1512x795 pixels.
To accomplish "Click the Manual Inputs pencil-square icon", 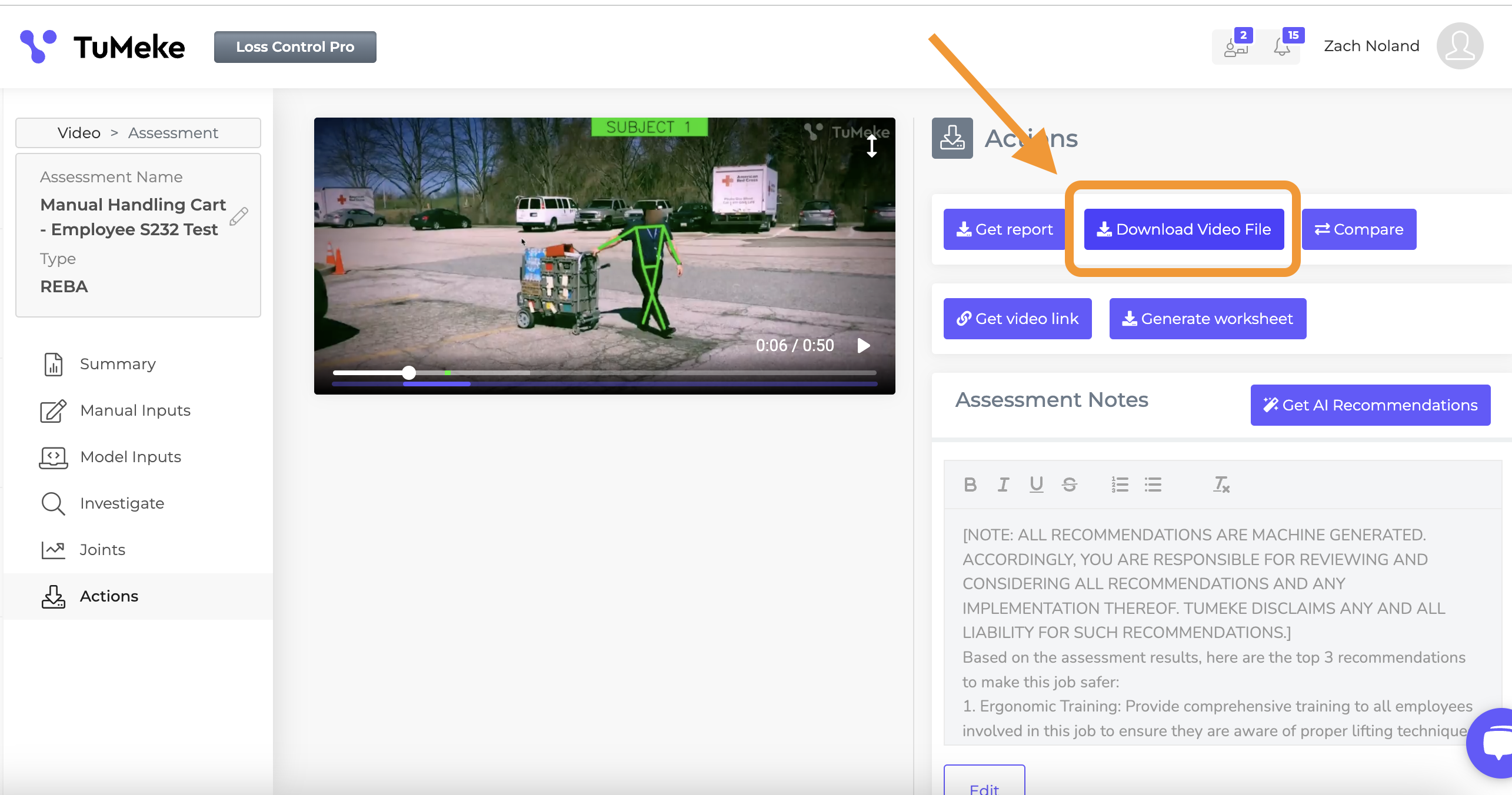I will coord(54,410).
